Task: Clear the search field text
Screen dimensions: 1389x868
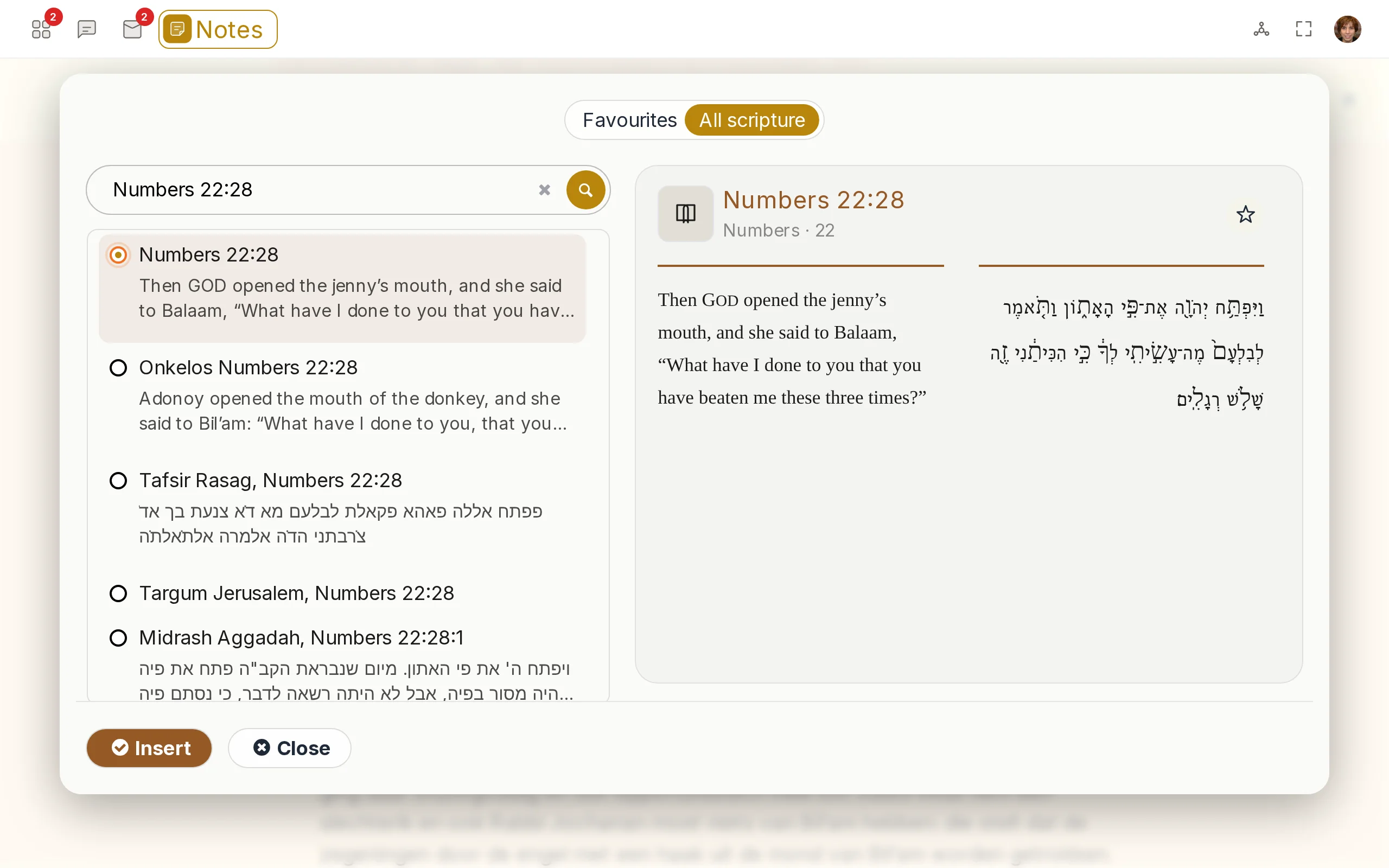Action: [x=545, y=190]
